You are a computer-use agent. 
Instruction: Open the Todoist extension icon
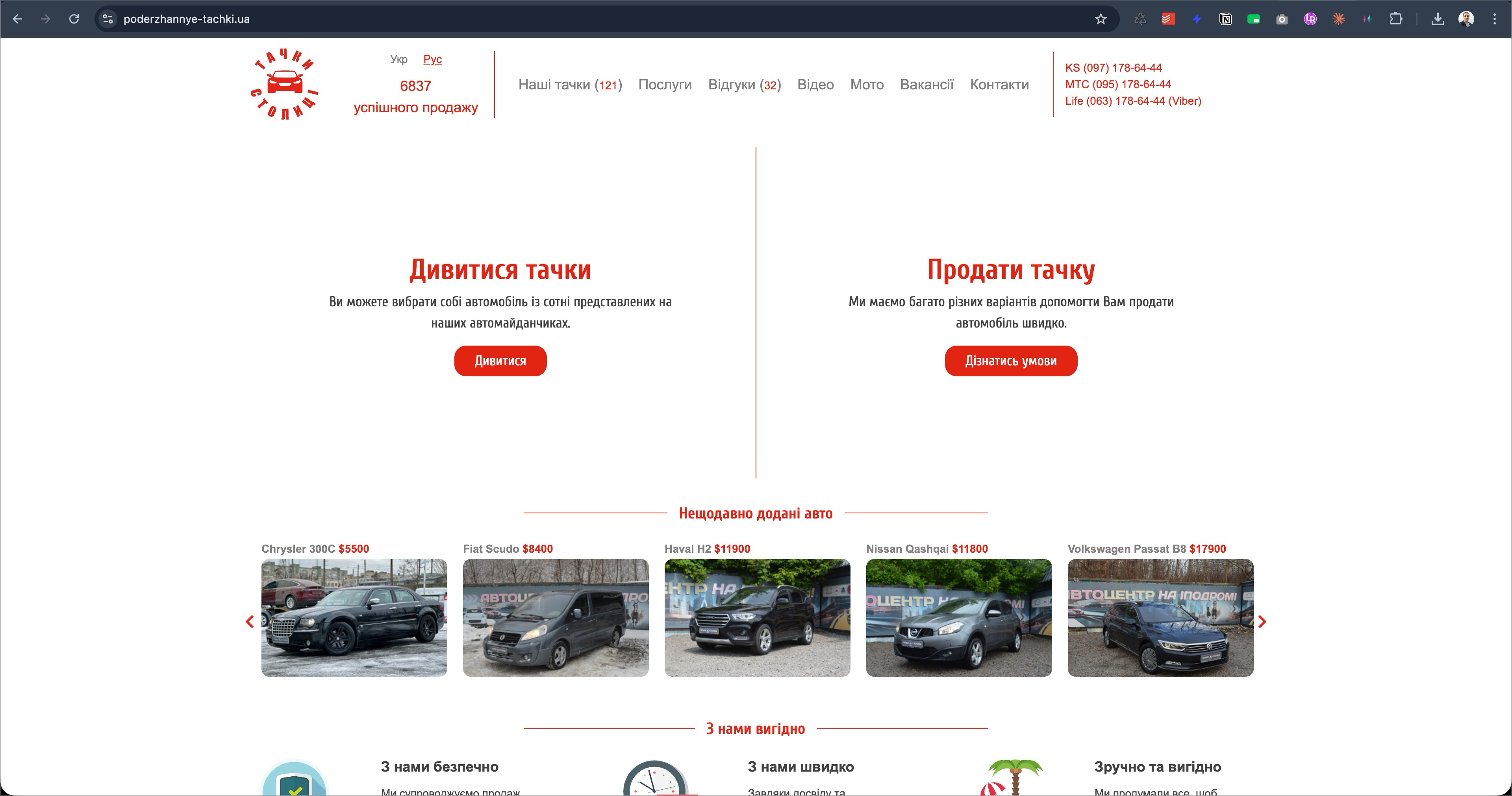[x=1168, y=19]
